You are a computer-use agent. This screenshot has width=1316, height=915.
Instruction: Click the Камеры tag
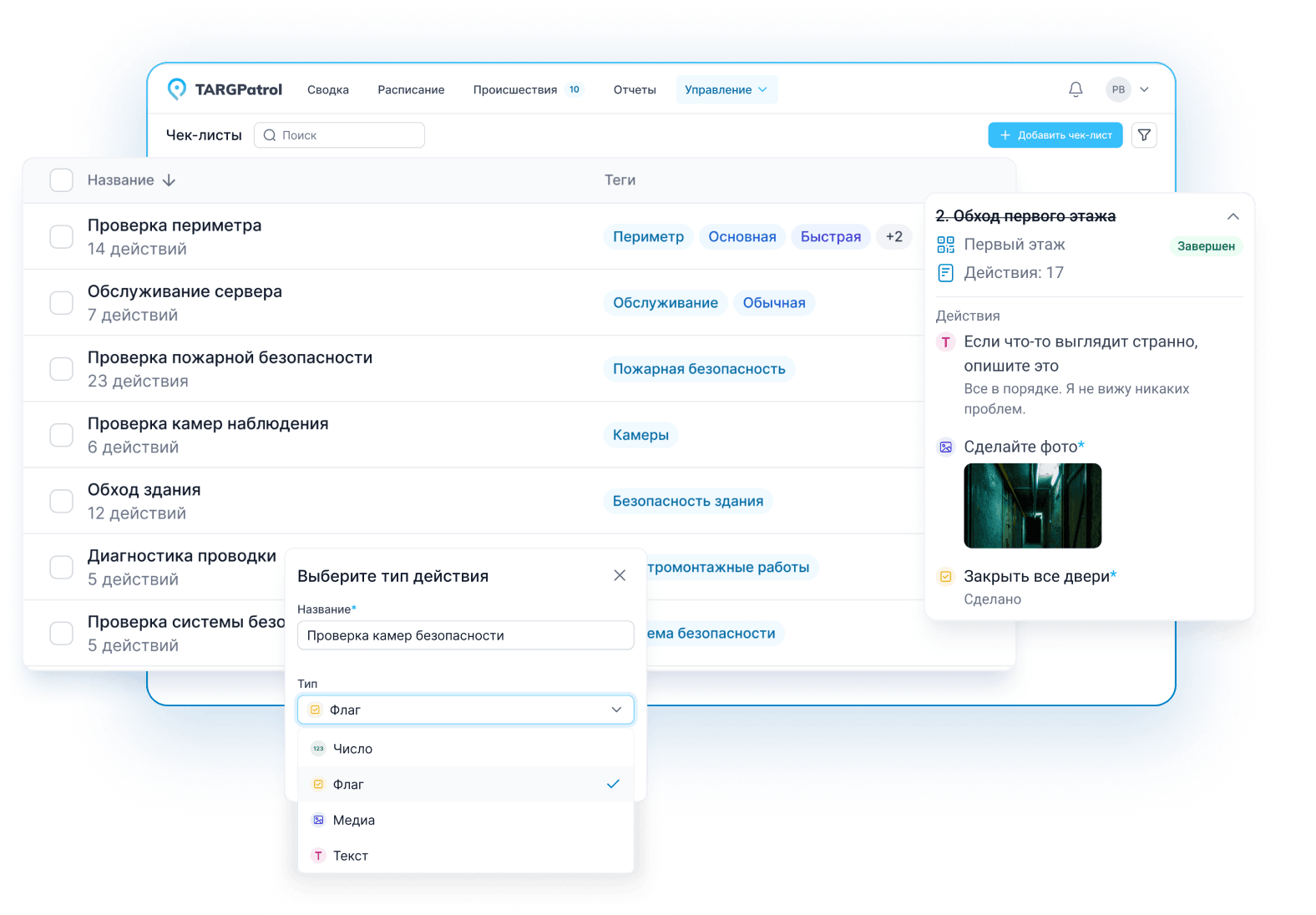pyautogui.click(x=640, y=435)
